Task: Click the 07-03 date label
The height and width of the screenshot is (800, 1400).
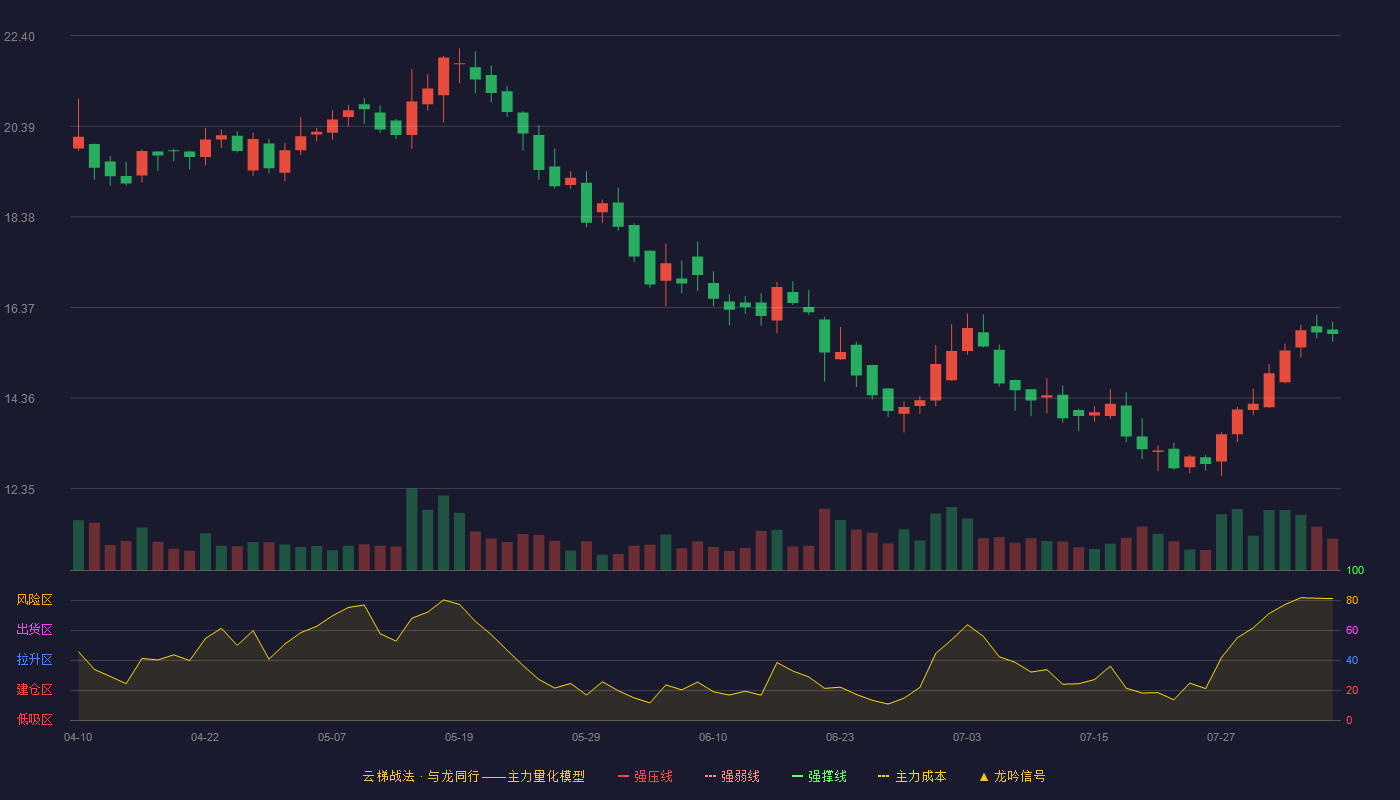Action: pyautogui.click(x=967, y=737)
